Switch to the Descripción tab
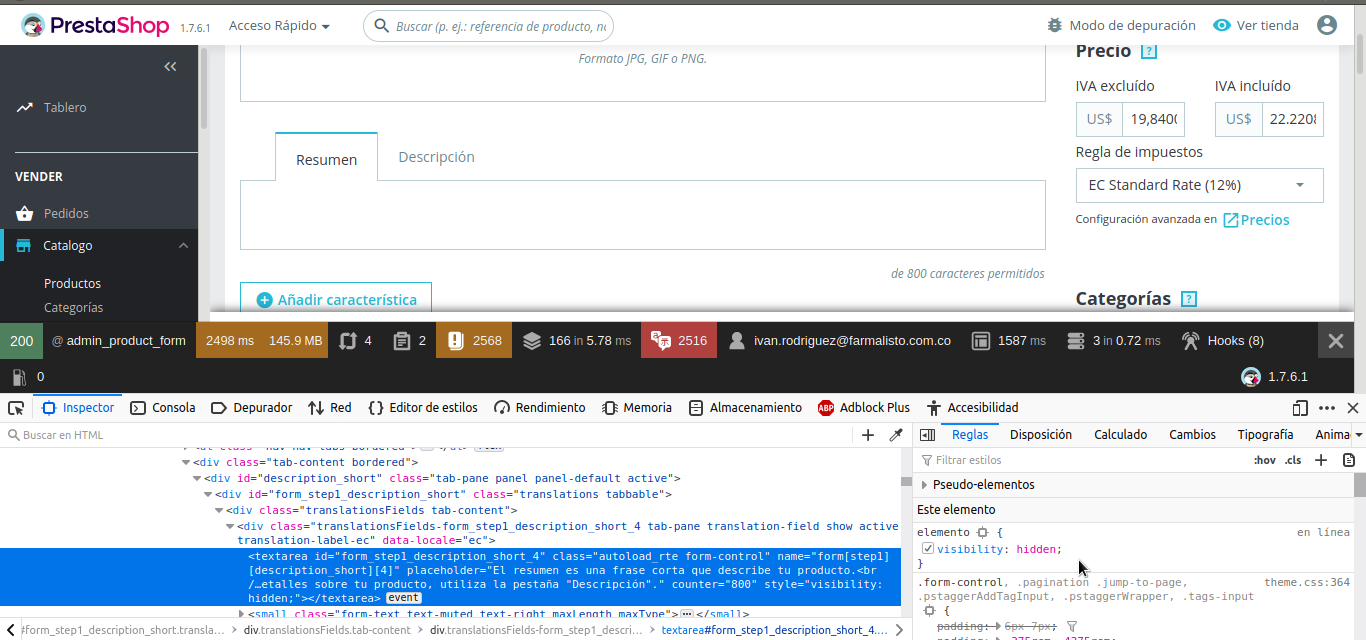 tap(436, 157)
